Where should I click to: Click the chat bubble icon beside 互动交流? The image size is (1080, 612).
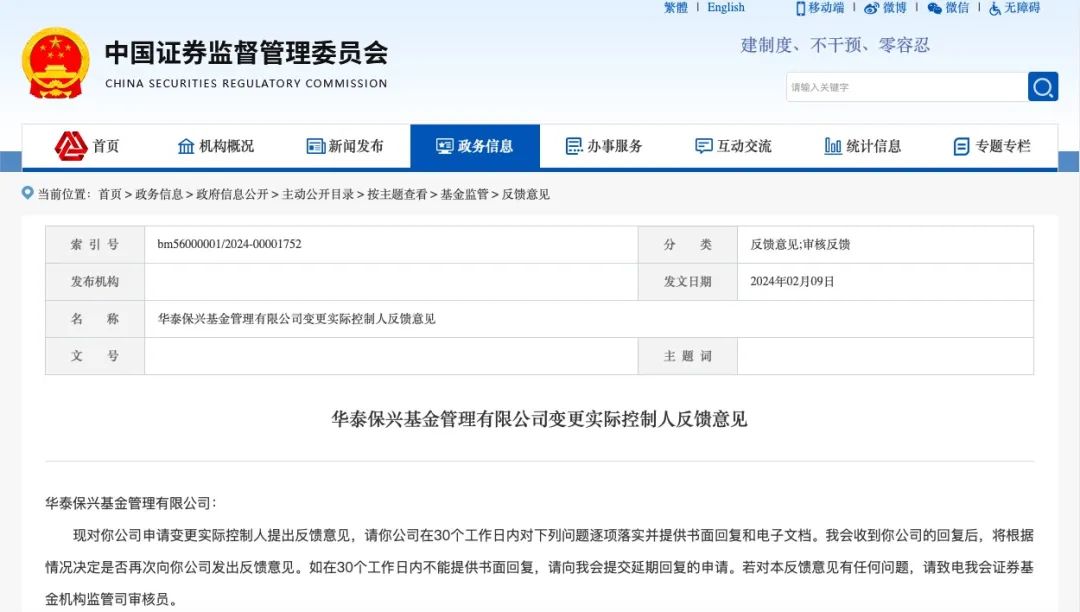coord(703,146)
